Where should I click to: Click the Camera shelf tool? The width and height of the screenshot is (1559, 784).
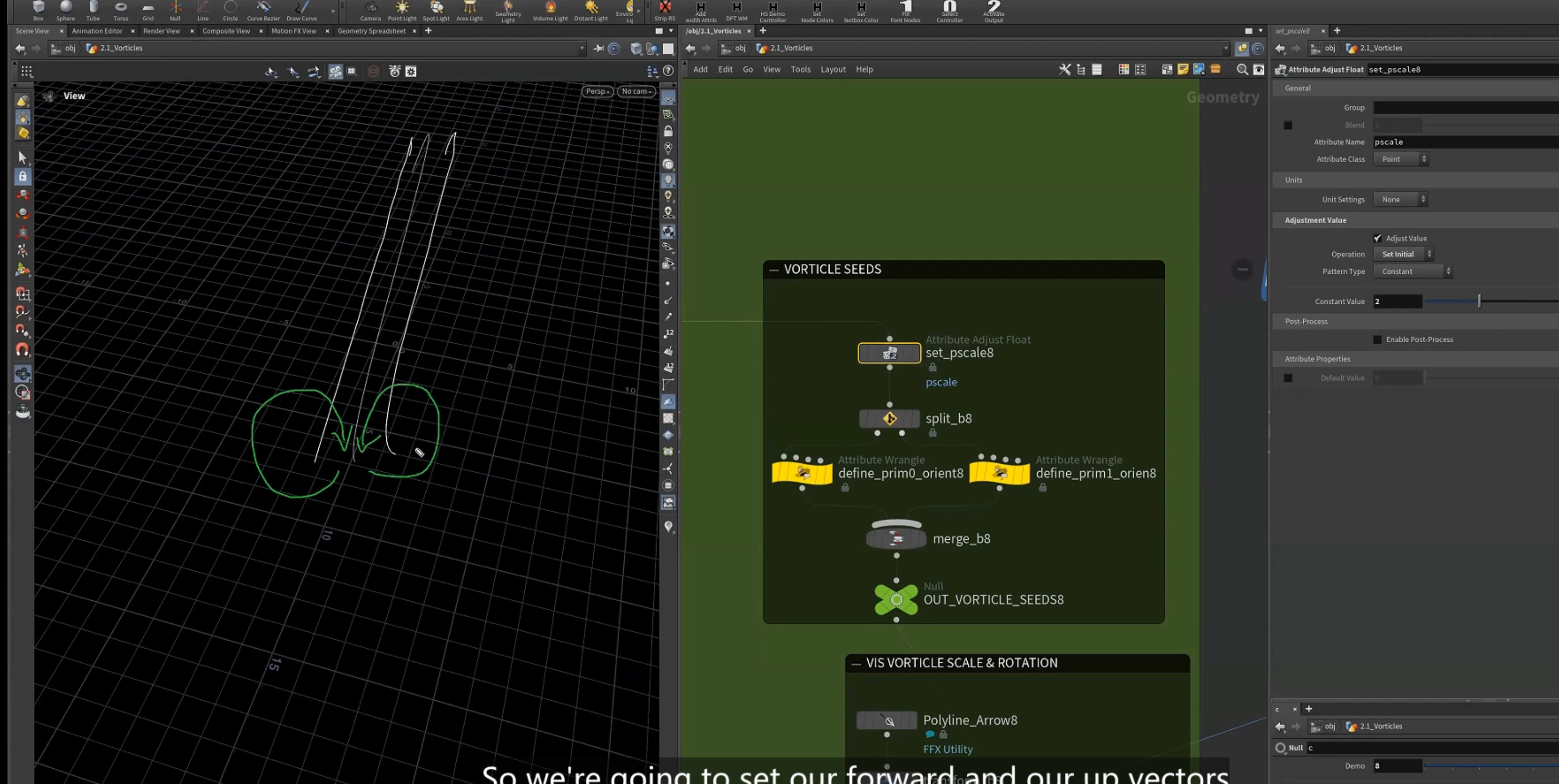[x=371, y=10]
